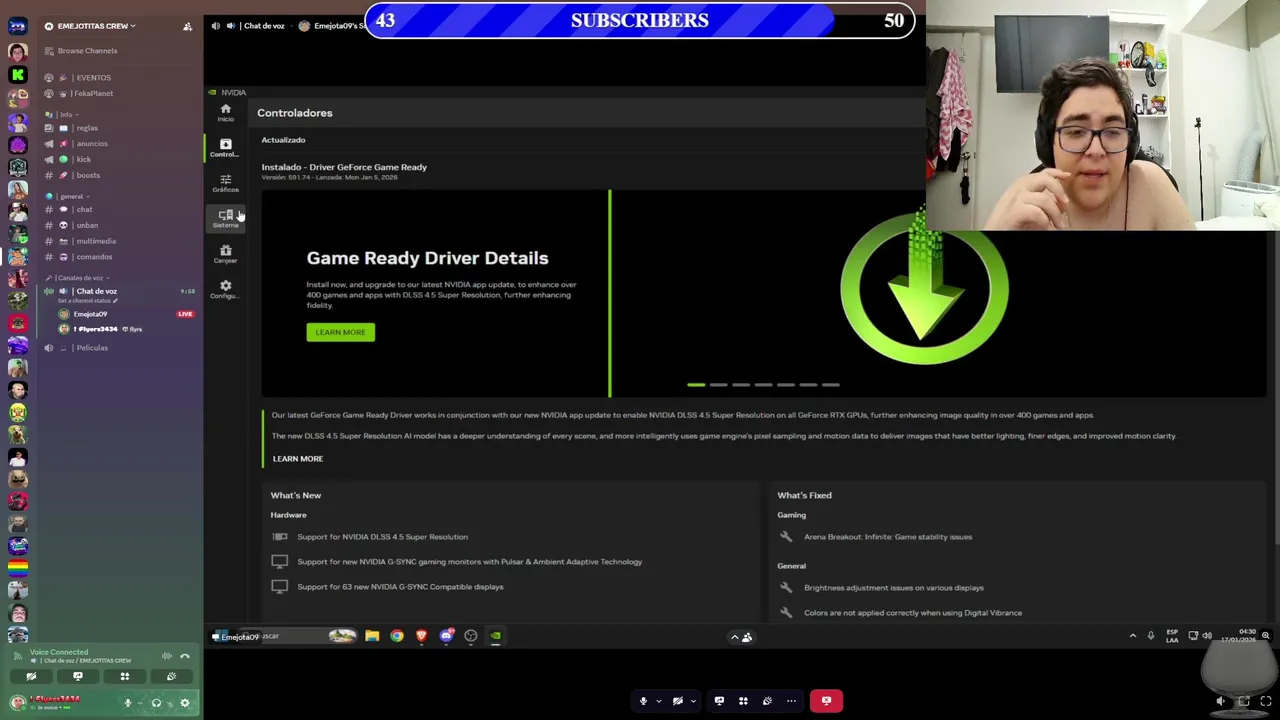Image resolution: width=1280 pixels, height=720 pixels.
Task: Deafen headphones in Discord user panel
Action: (156, 703)
